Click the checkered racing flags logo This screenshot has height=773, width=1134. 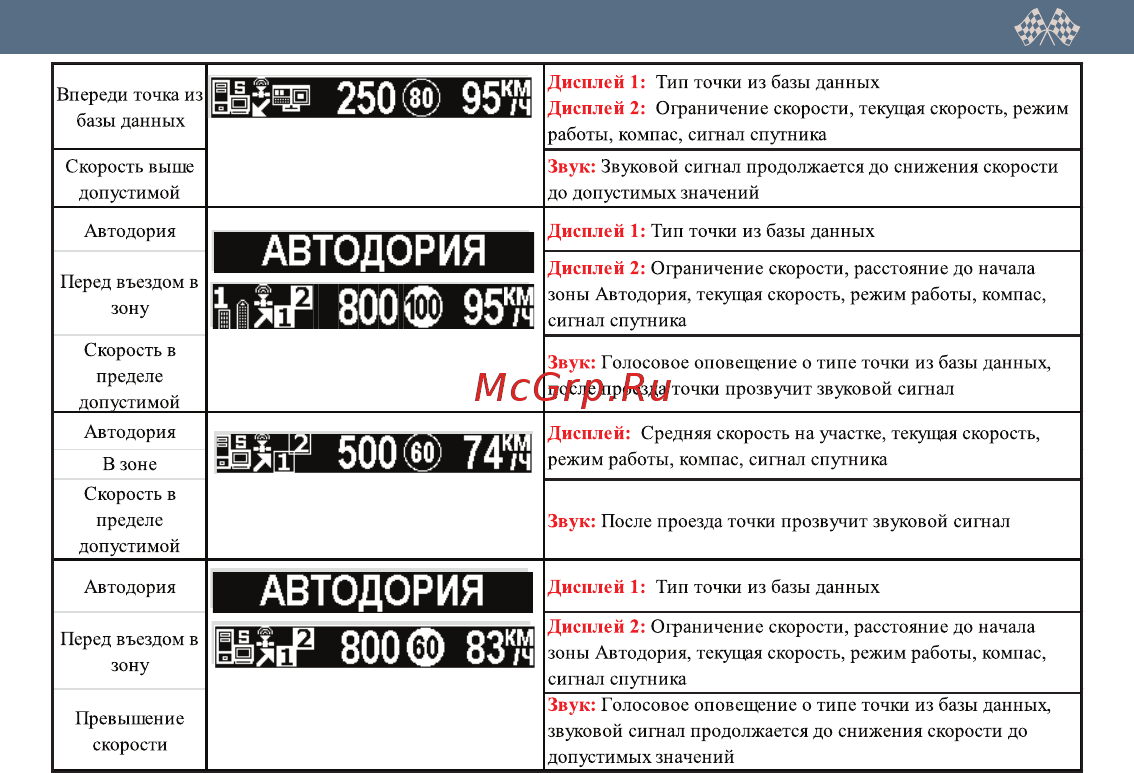tap(1046, 27)
